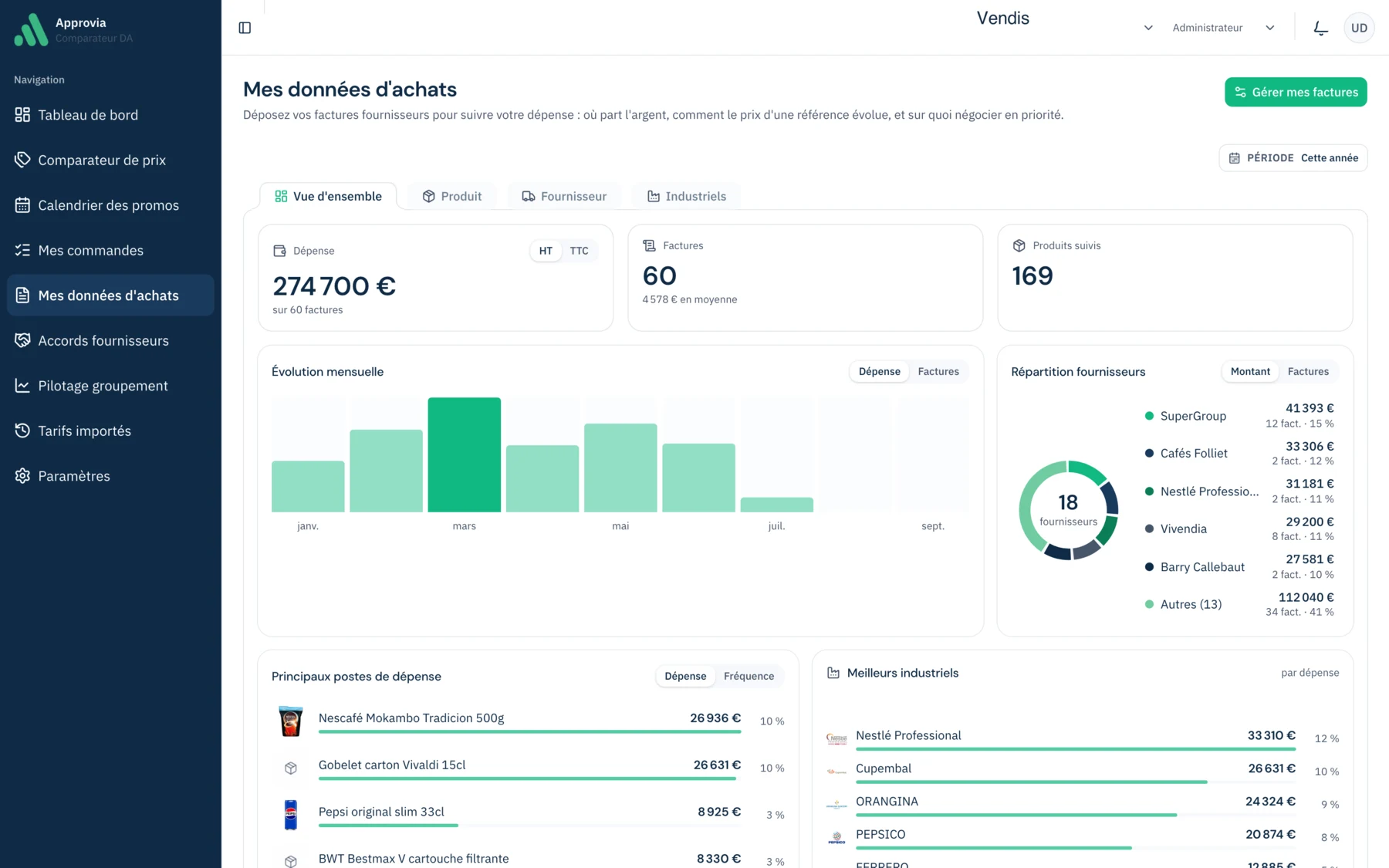The height and width of the screenshot is (868, 1389).
Task: Click the Pilotage groupement chart icon
Action: pos(22,386)
